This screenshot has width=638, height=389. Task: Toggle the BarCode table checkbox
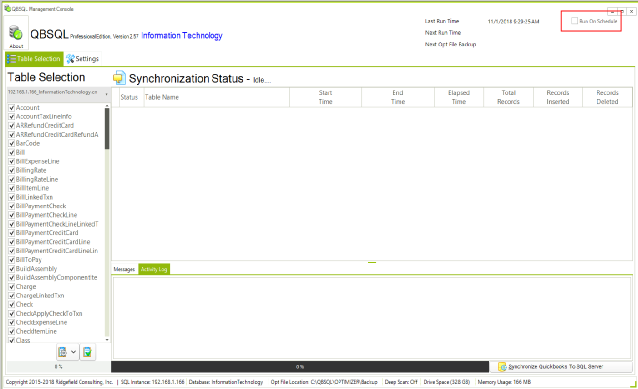pyautogui.click(x=12, y=144)
